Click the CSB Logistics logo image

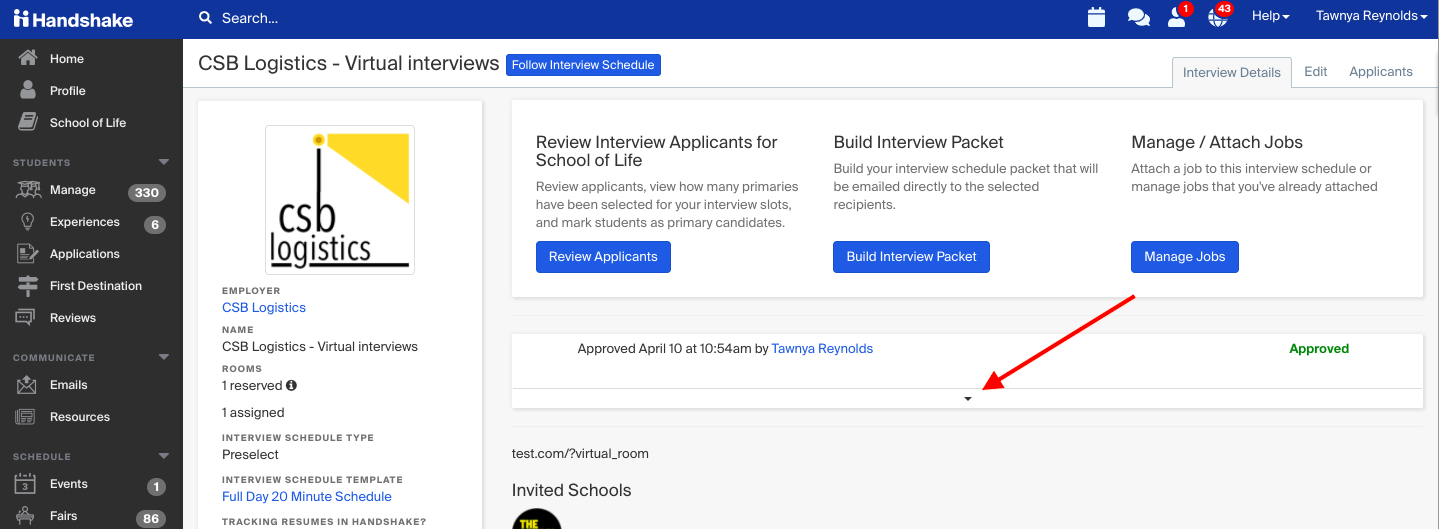(x=340, y=200)
